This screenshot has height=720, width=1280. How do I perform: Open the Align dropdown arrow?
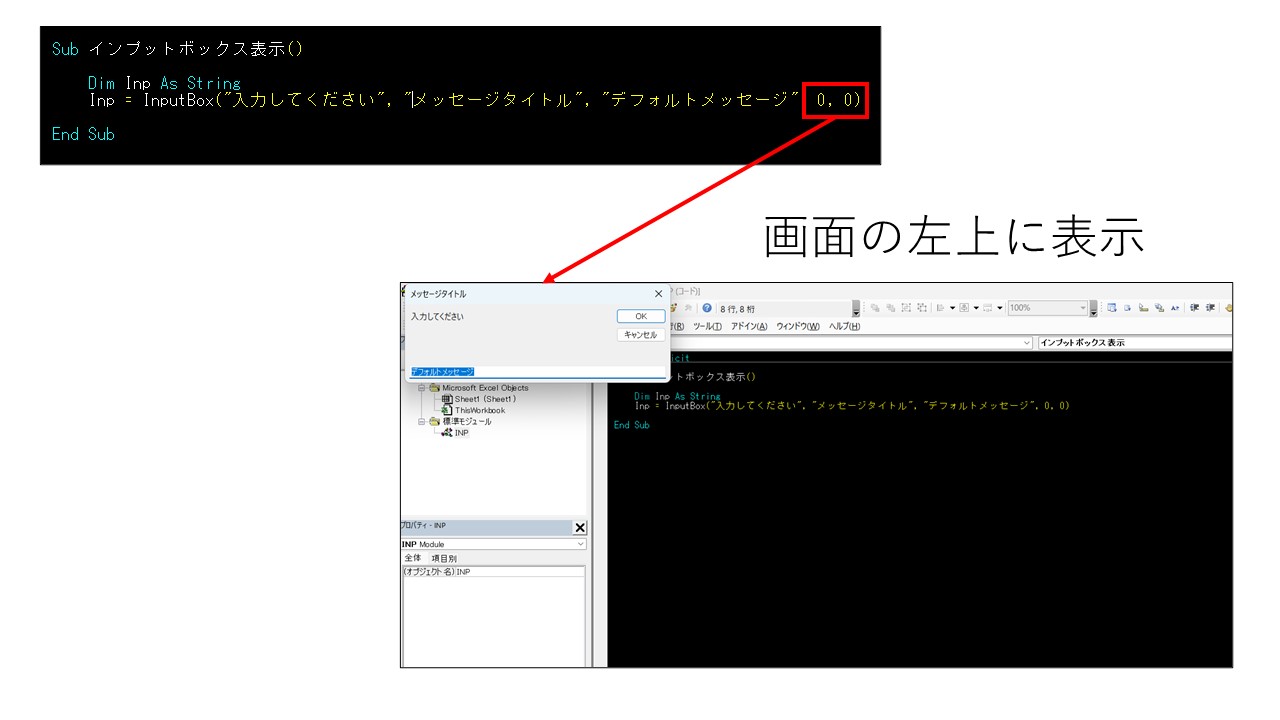(x=952, y=308)
